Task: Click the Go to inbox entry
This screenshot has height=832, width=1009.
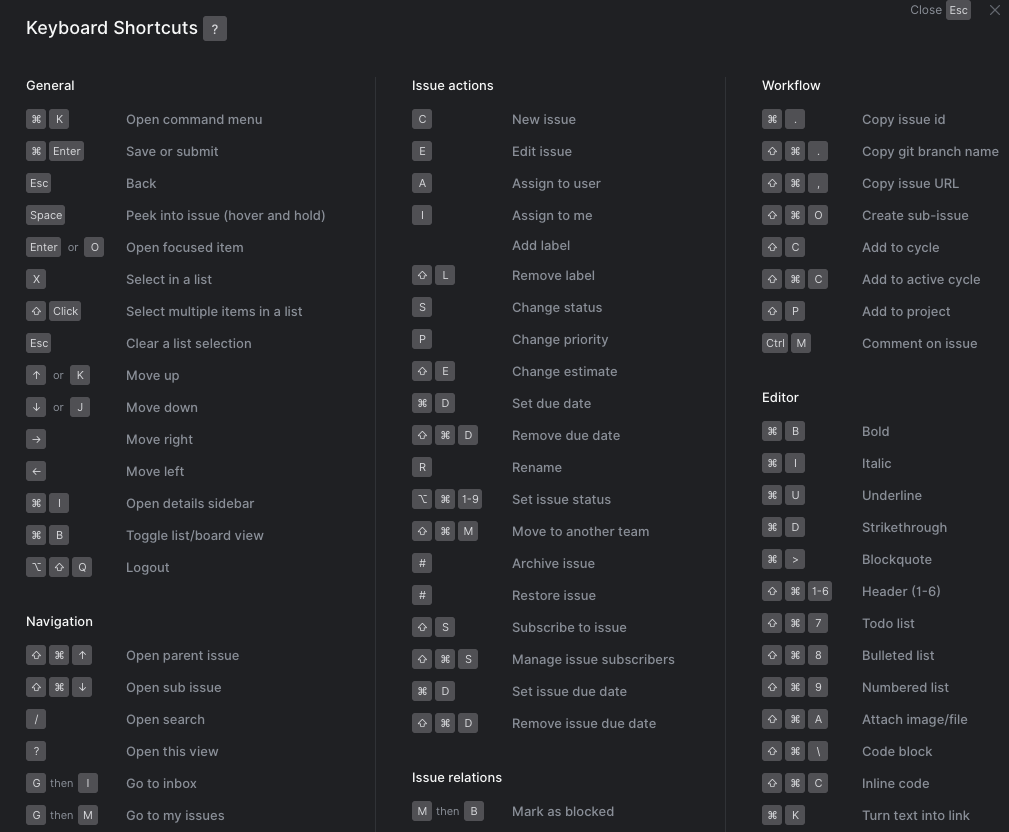Action: tap(161, 783)
